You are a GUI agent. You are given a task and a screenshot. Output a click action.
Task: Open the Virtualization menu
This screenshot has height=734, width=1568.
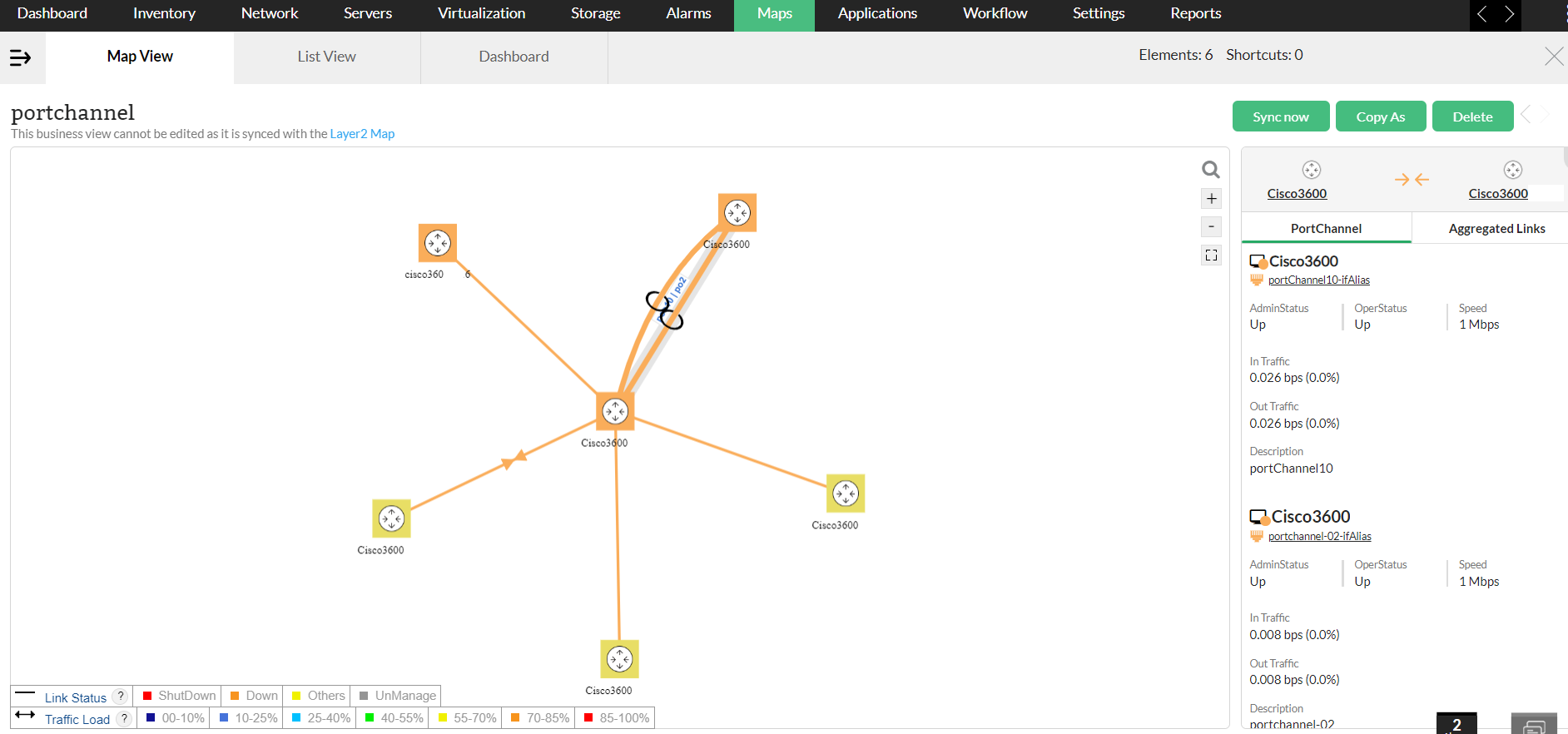(482, 13)
